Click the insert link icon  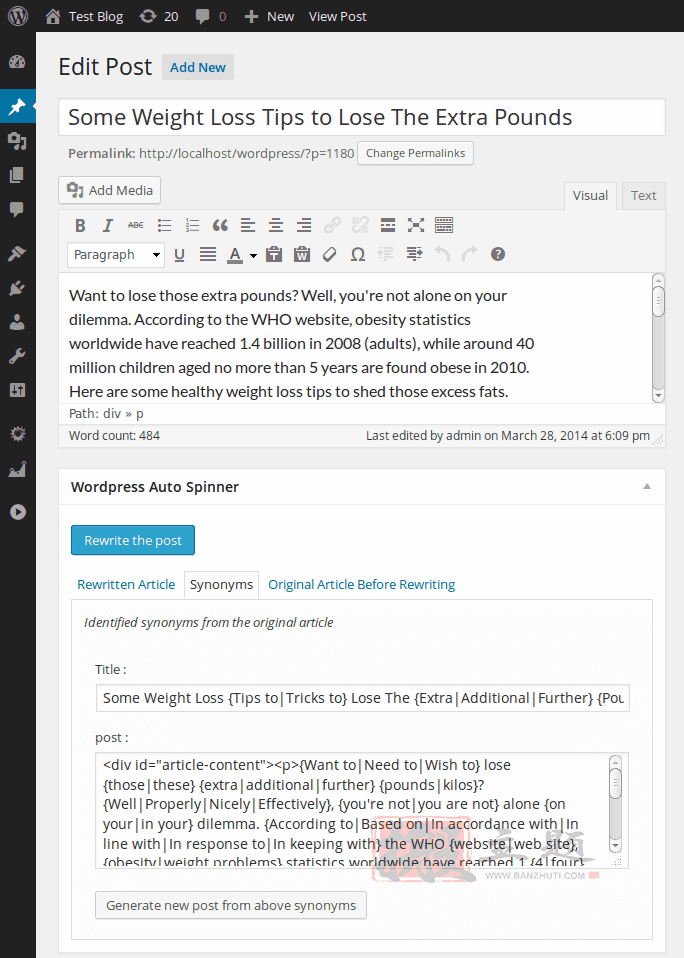point(332,225)
